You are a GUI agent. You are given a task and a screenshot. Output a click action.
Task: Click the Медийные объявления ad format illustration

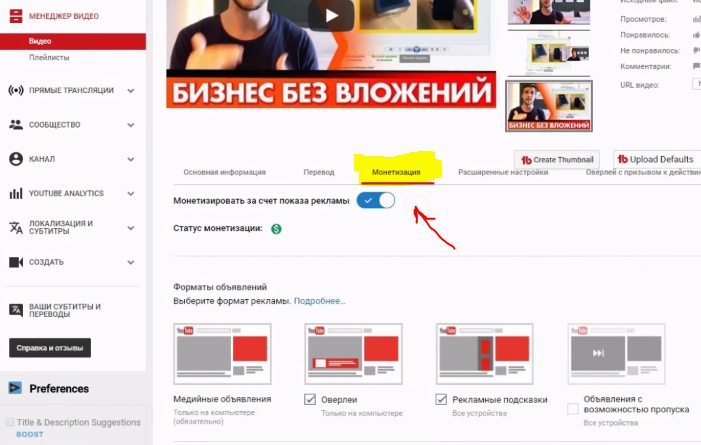pos(222,354)
